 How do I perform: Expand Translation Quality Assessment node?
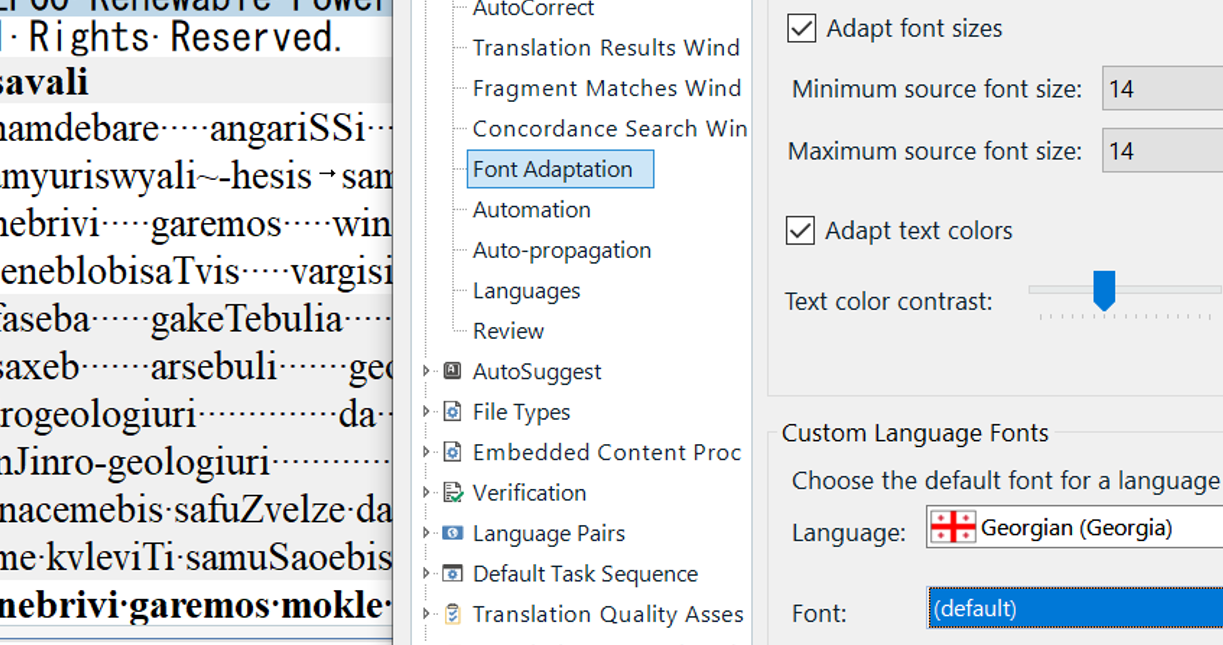427,614
